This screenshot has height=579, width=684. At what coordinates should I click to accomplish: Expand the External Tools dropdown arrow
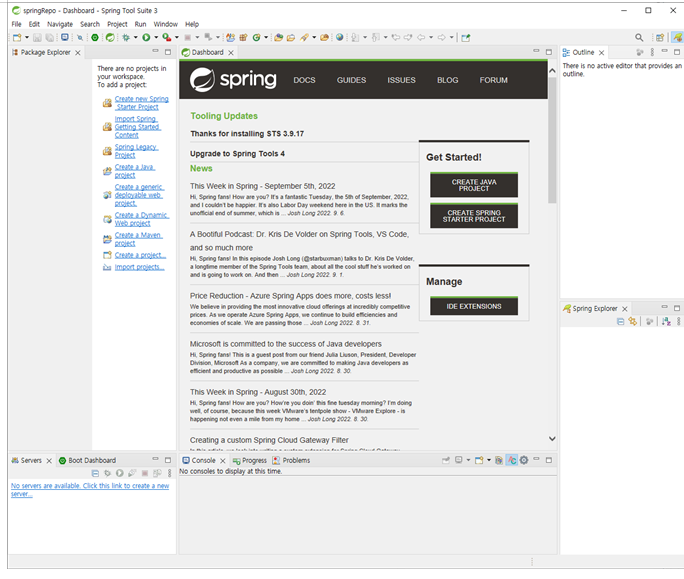[x=177, y=38]
